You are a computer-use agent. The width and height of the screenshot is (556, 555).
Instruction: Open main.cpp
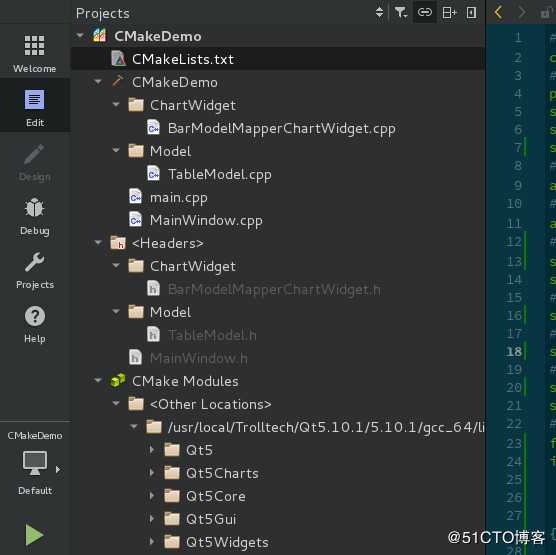(x=178, y=198)
